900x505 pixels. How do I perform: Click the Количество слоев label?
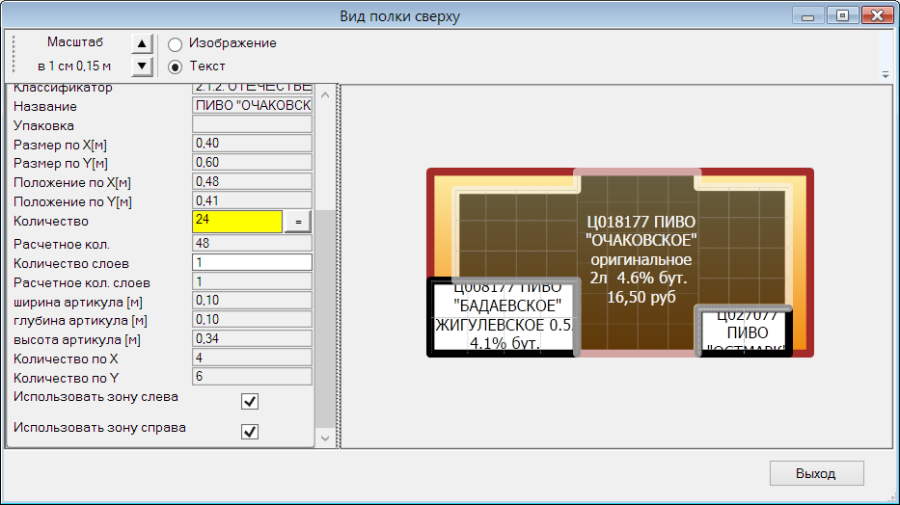(x=71, y=263)
